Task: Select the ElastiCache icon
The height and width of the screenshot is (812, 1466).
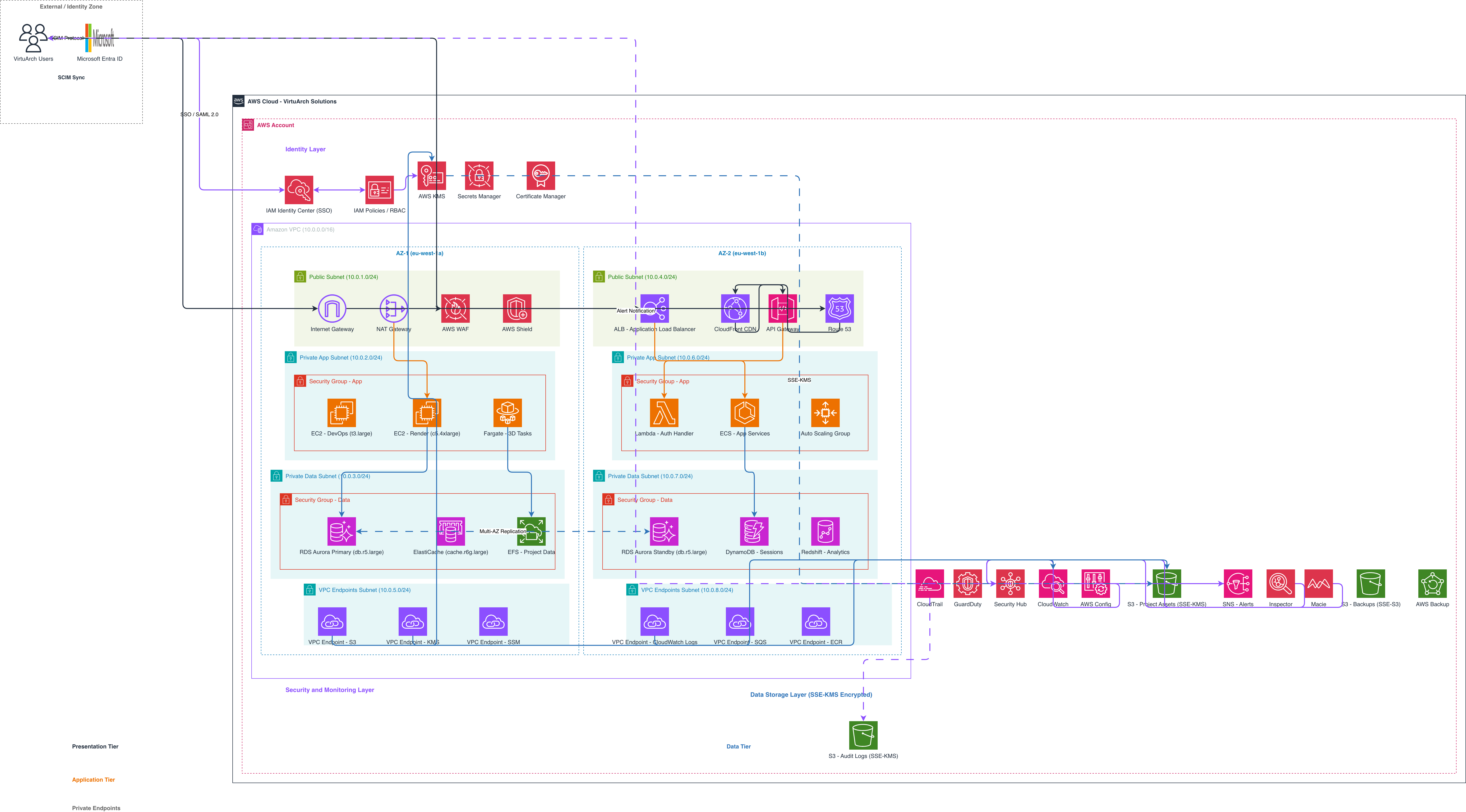Action: pyautogui.click(x=451, y=531)
